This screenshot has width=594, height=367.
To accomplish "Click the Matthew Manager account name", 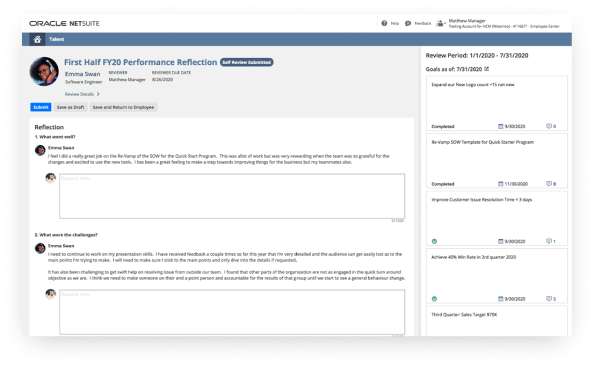I will pos(467,21).
